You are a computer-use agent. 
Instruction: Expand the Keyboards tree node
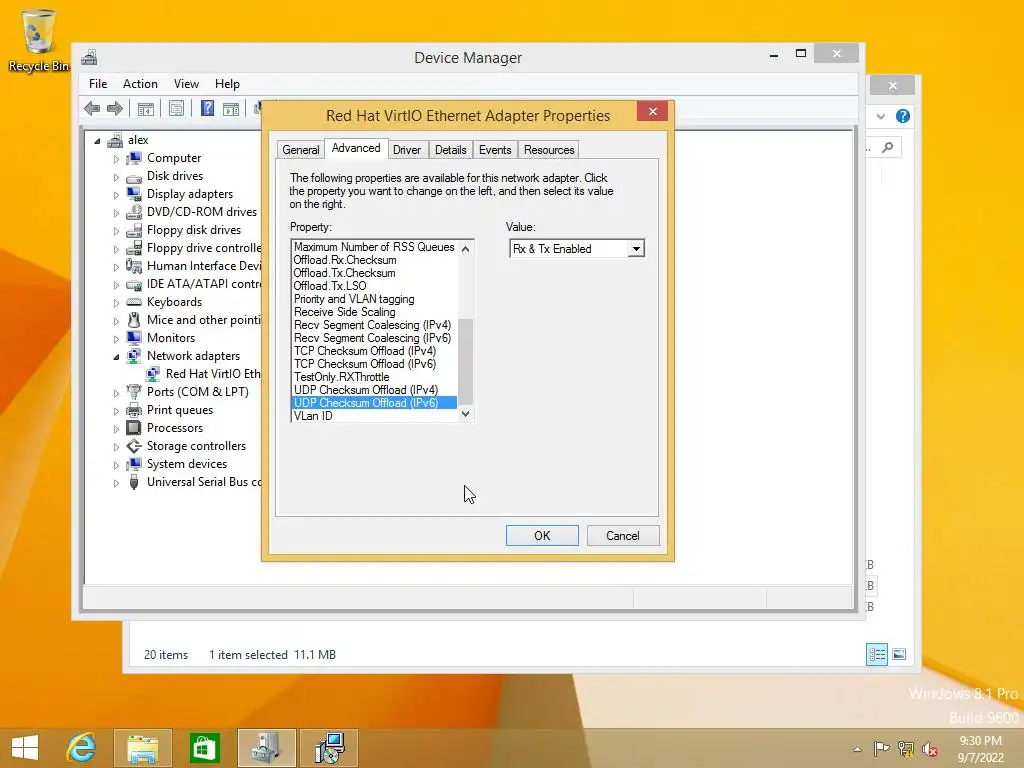pyautogui.click(x=116, y=303)
